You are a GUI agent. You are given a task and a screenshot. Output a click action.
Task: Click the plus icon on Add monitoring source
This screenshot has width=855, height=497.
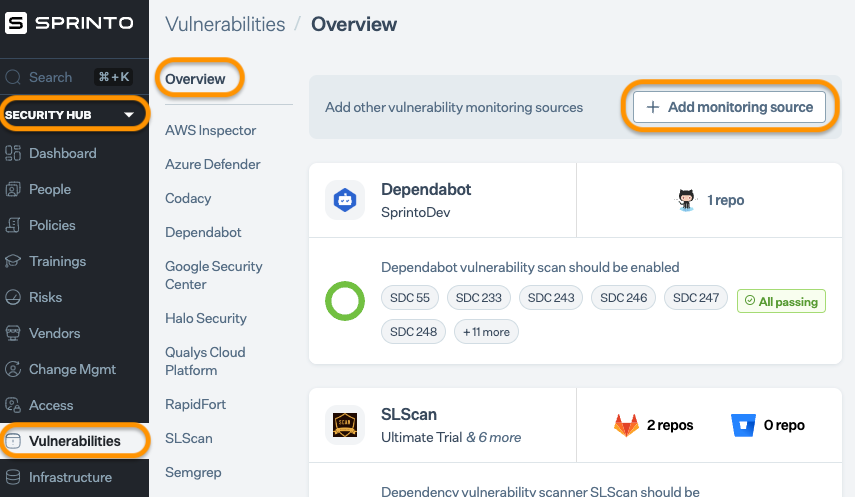653,107
